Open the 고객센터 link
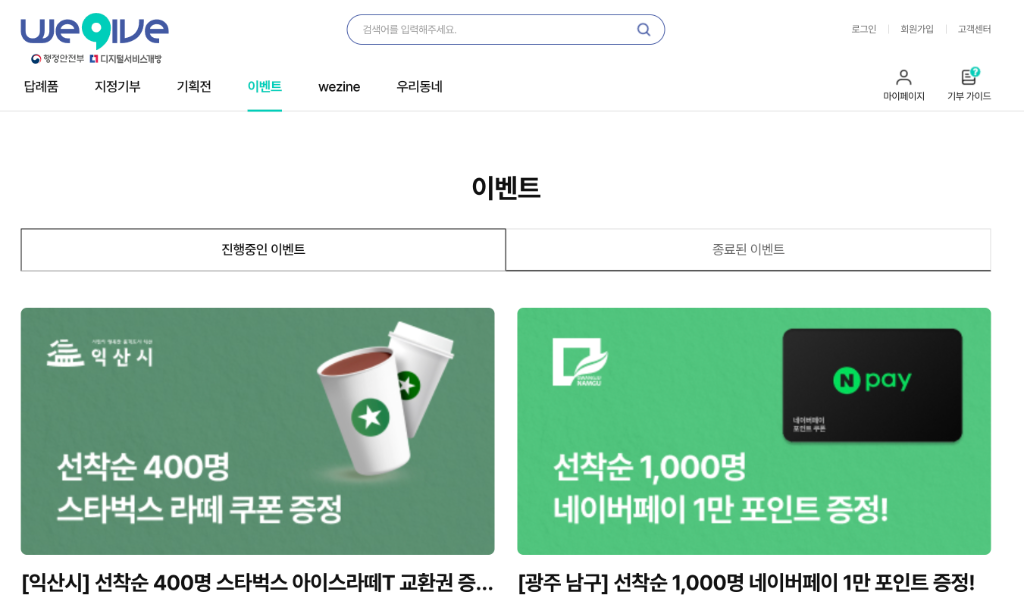 [974, 29]
